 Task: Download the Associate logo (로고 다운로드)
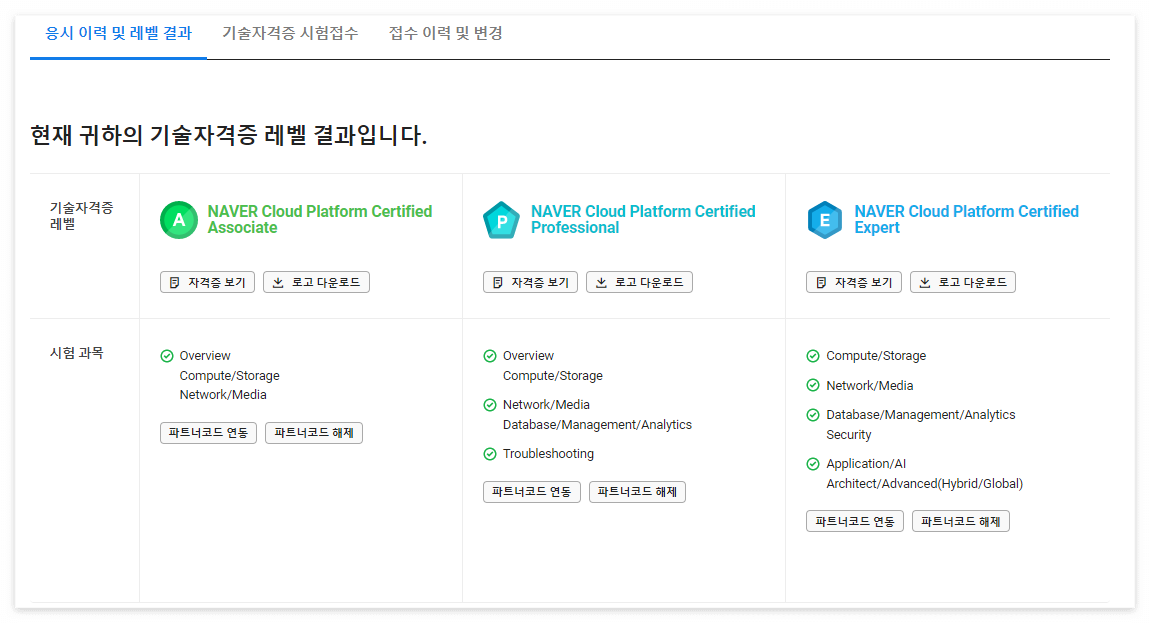click(316, 283)
